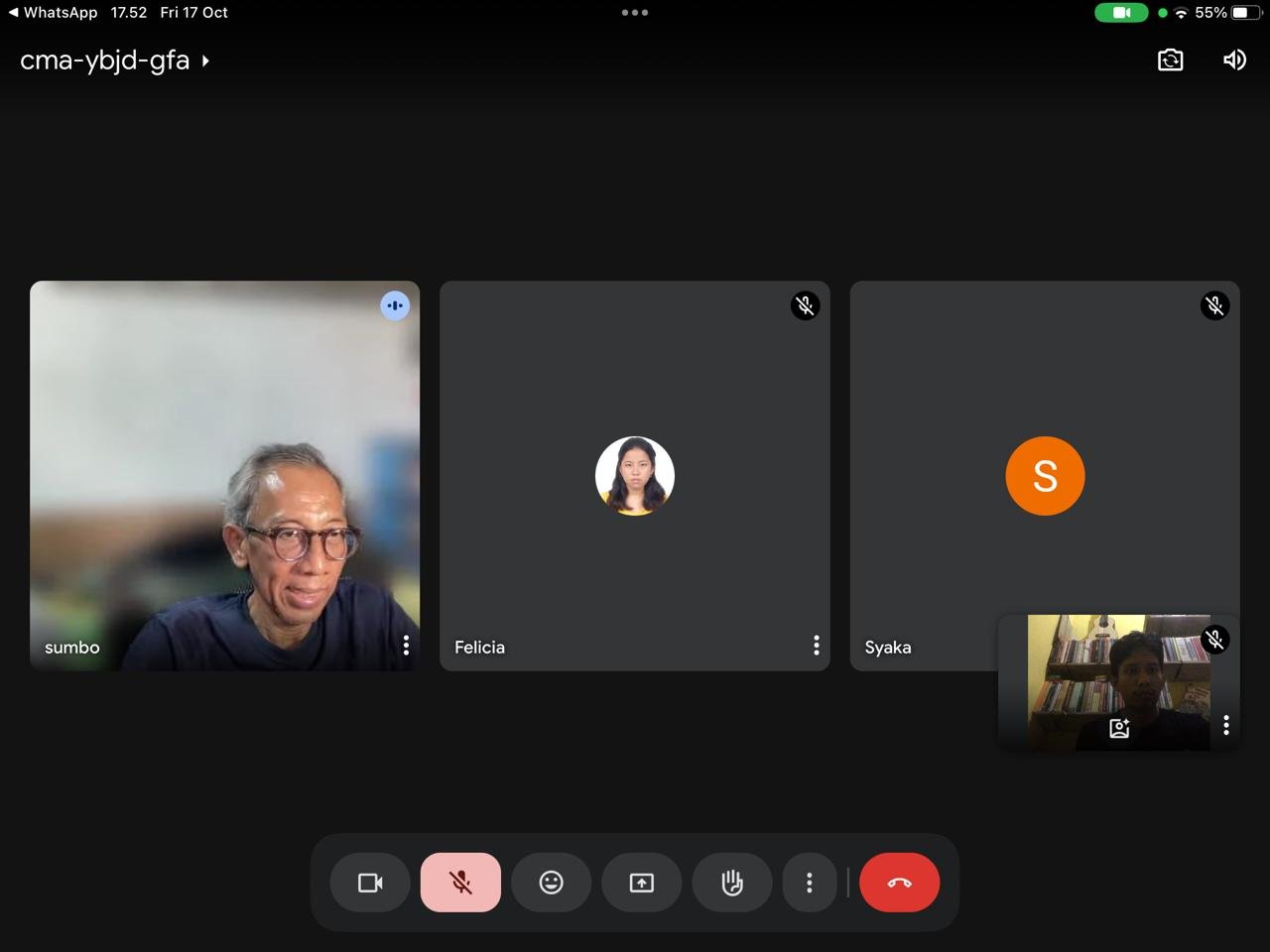This screenshot has height=952, width=1270.
Task: Raise your hand in the meeting
Action: click(x=732, y=883)
